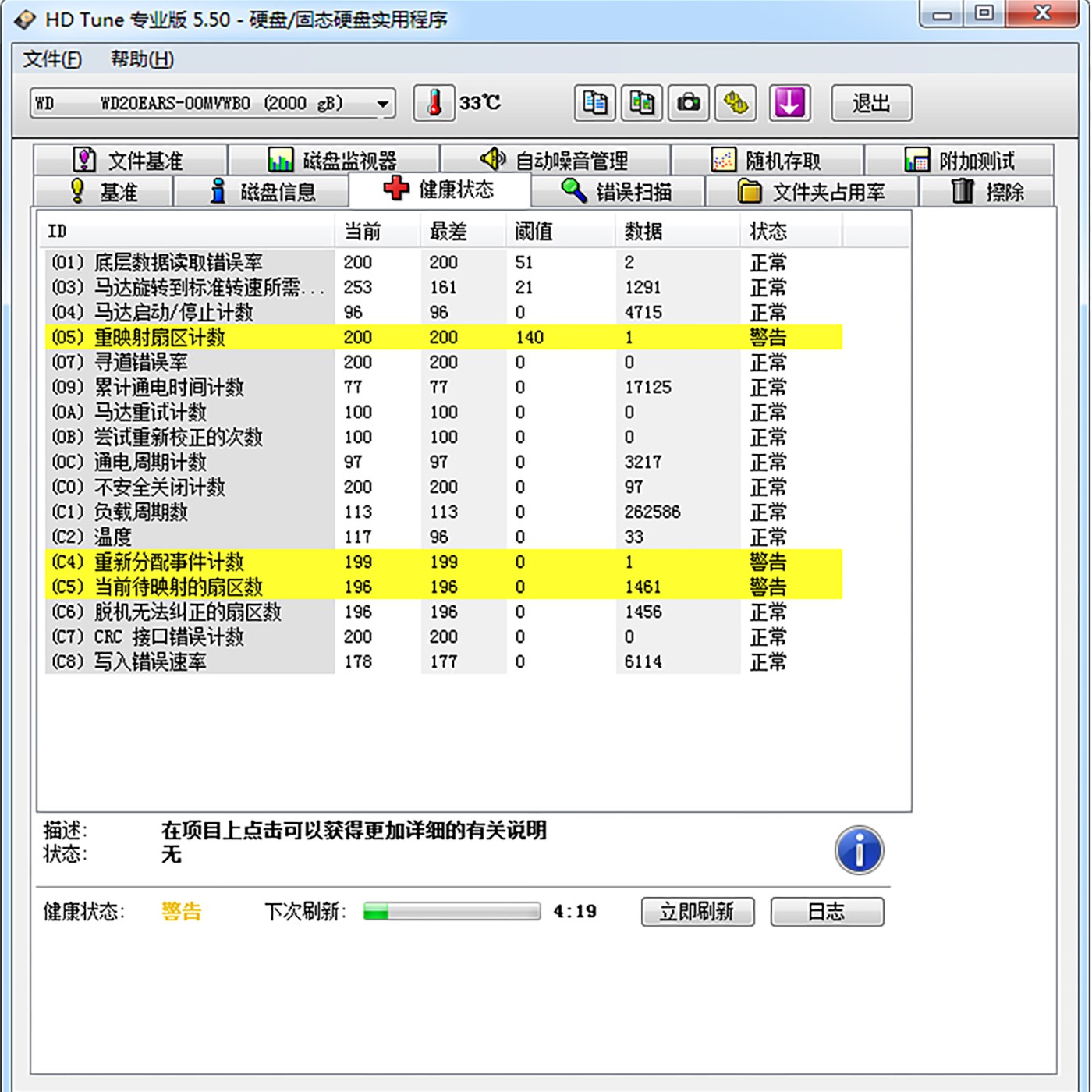Maximize the HD Tune window
The height and width of the screenshot is (1092, 1092).
984,15
